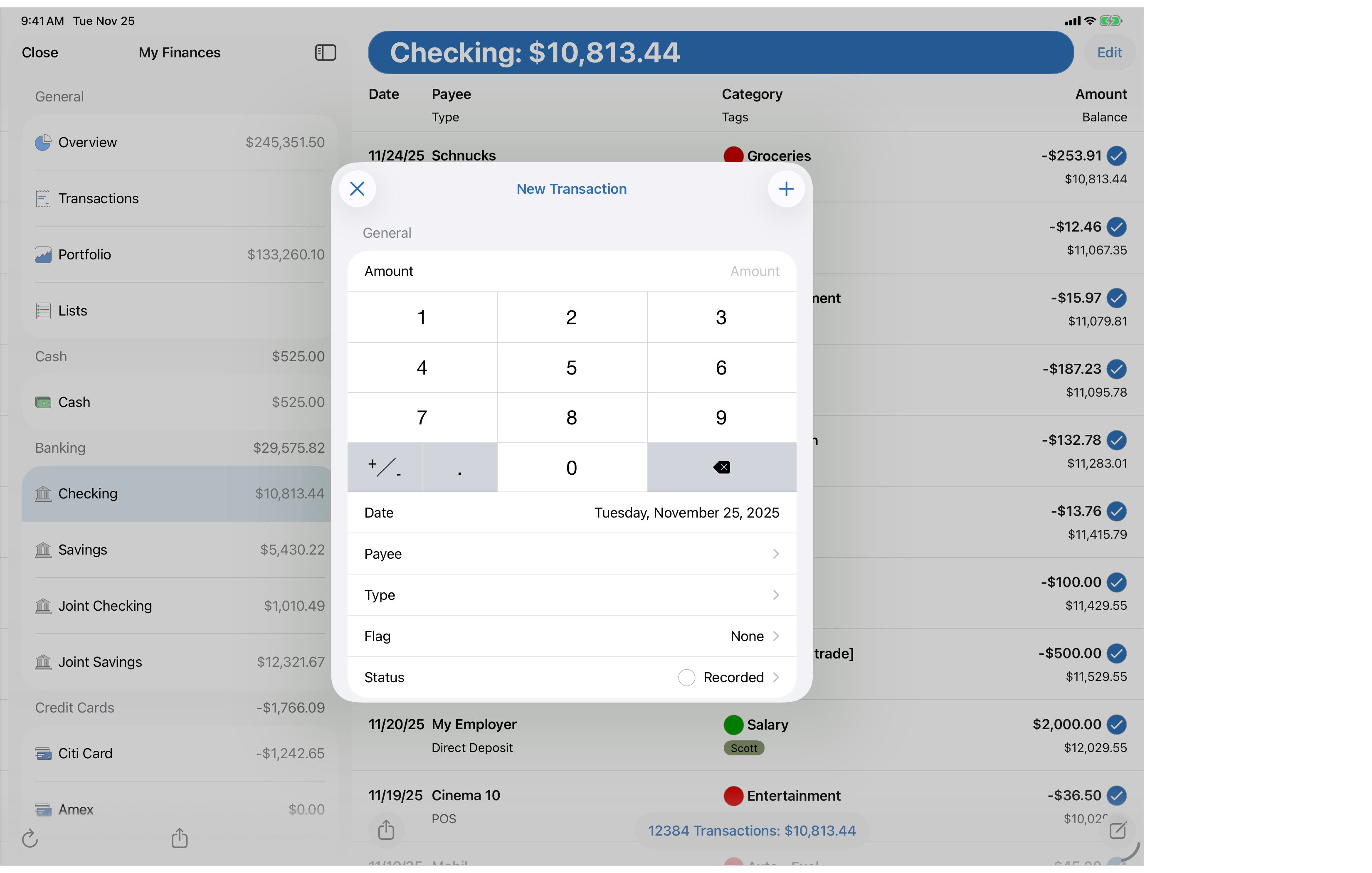
Task: Toggle the Recorded status circle
Action: (x=686, y=677)
